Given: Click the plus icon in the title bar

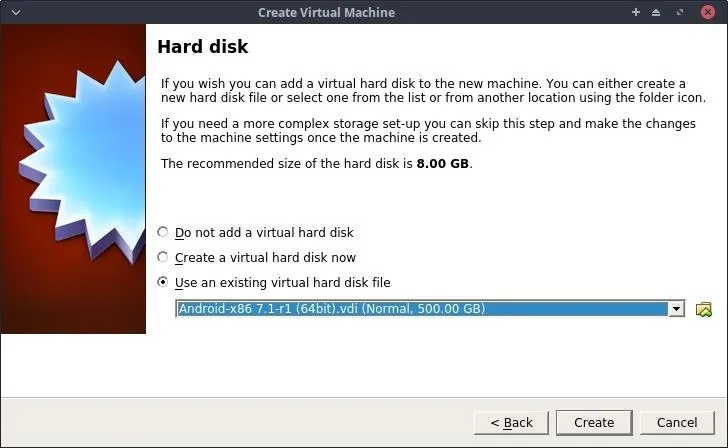Looking at the screenshot, I should coord(636,12).
